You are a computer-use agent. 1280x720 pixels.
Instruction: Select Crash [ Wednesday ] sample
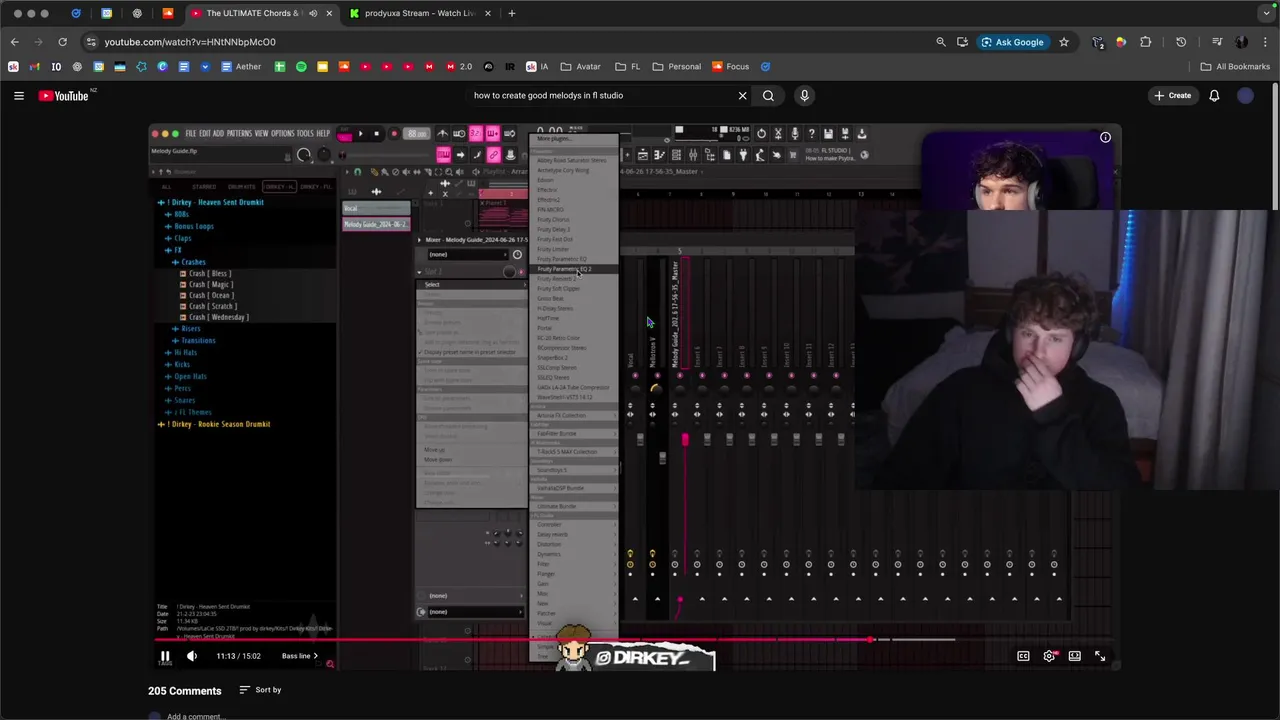[218, 317]
